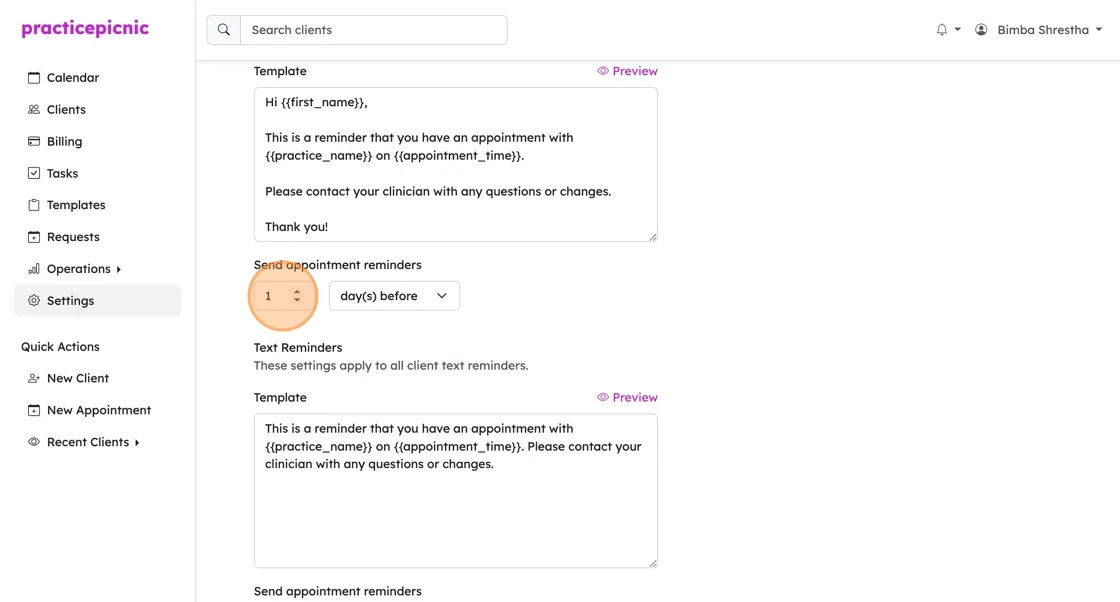Open the Tasks checkmark icon
The width and height of the screenshot is (1120, 602).
pyautogui.click(x=34, y=173)
